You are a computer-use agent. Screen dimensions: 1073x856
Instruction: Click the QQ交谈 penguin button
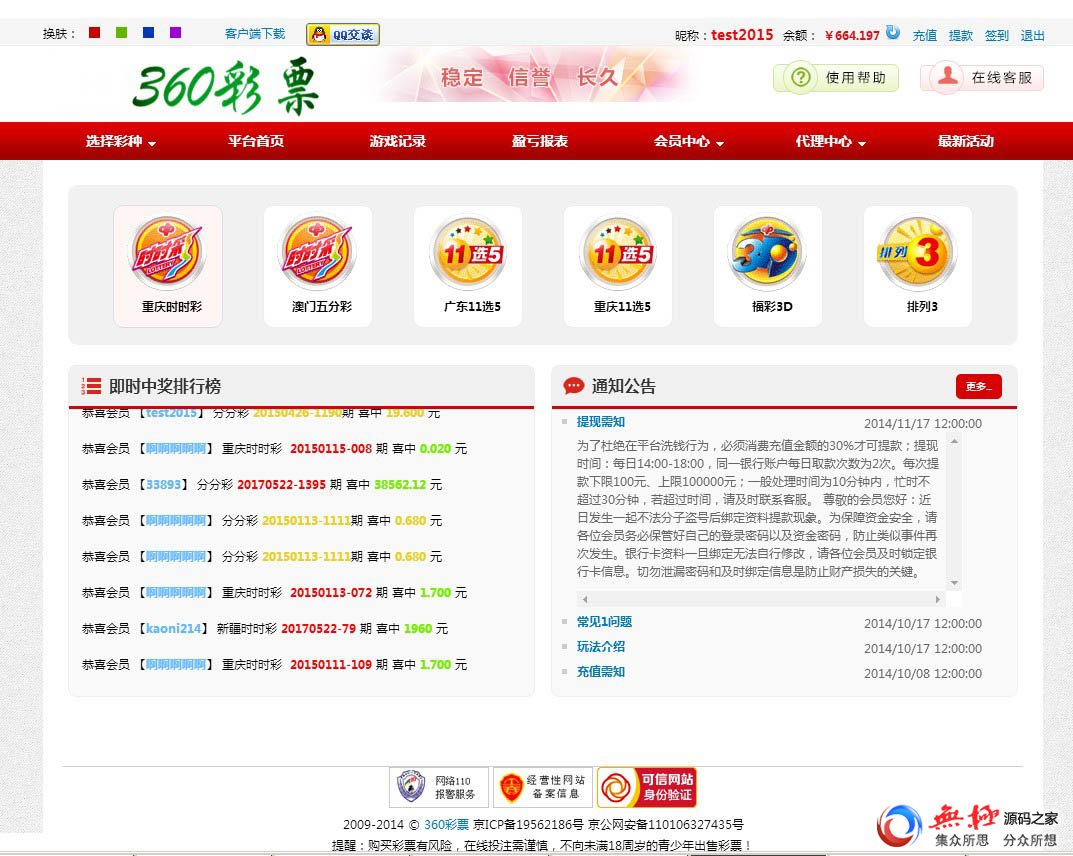coord(343,34)
